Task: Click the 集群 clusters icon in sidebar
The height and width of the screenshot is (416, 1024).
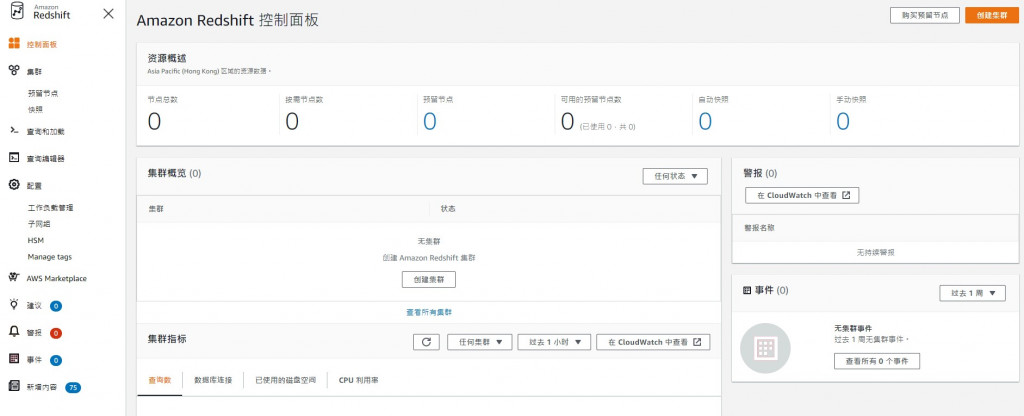Action: (x=14, y=71)
